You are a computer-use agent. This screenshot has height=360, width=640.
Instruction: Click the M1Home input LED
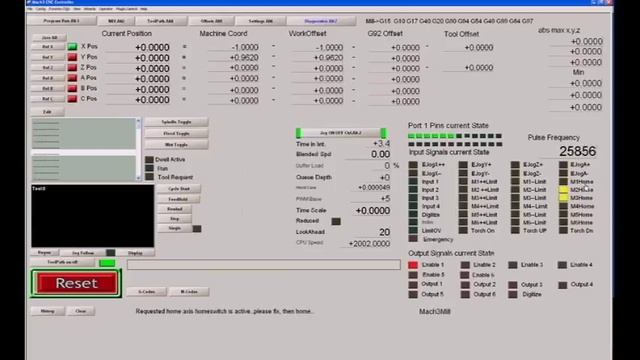click(x=563, y=182)
